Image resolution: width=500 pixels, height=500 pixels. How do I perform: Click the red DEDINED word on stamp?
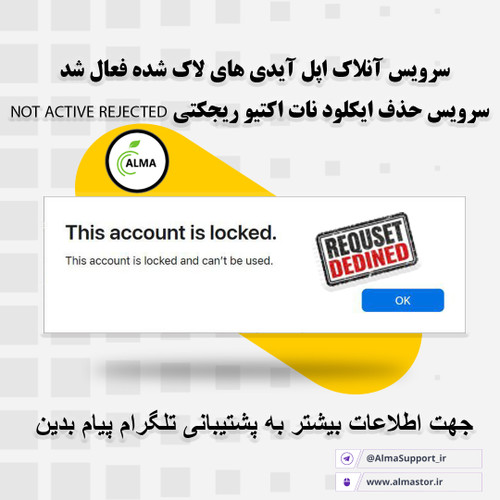coord(369,261)
